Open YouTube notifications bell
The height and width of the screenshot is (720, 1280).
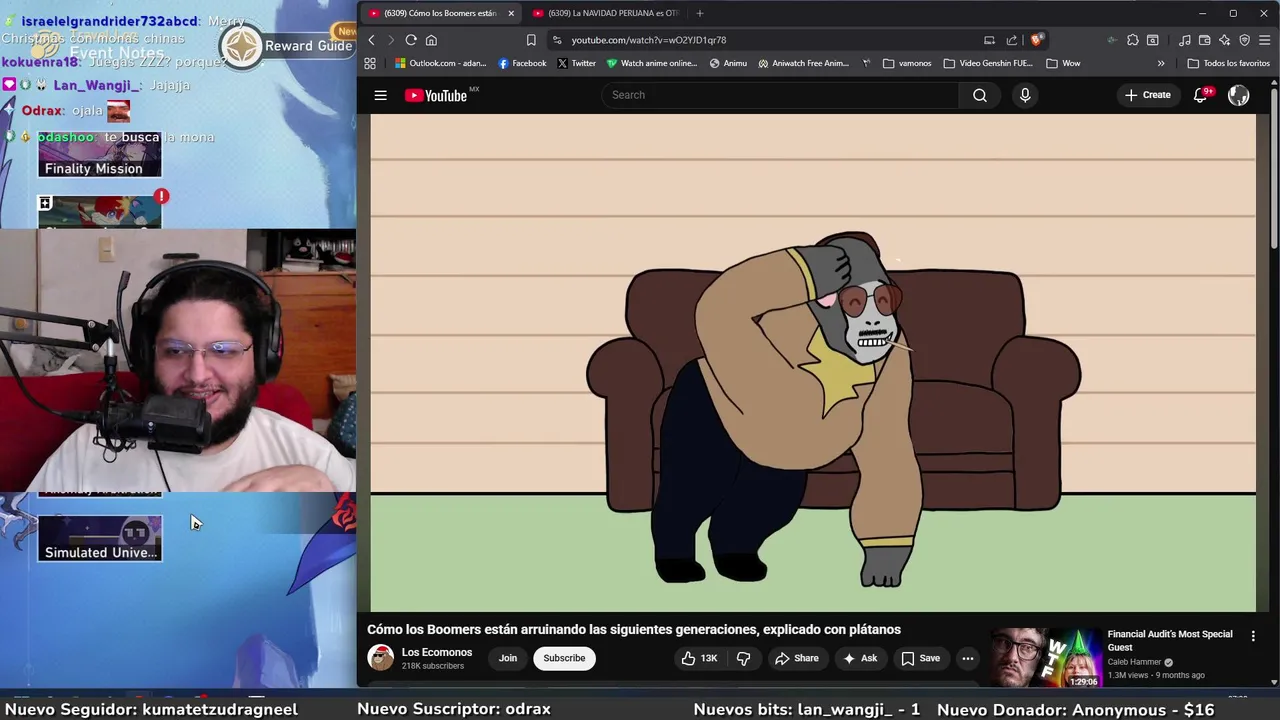(1201, 95)
